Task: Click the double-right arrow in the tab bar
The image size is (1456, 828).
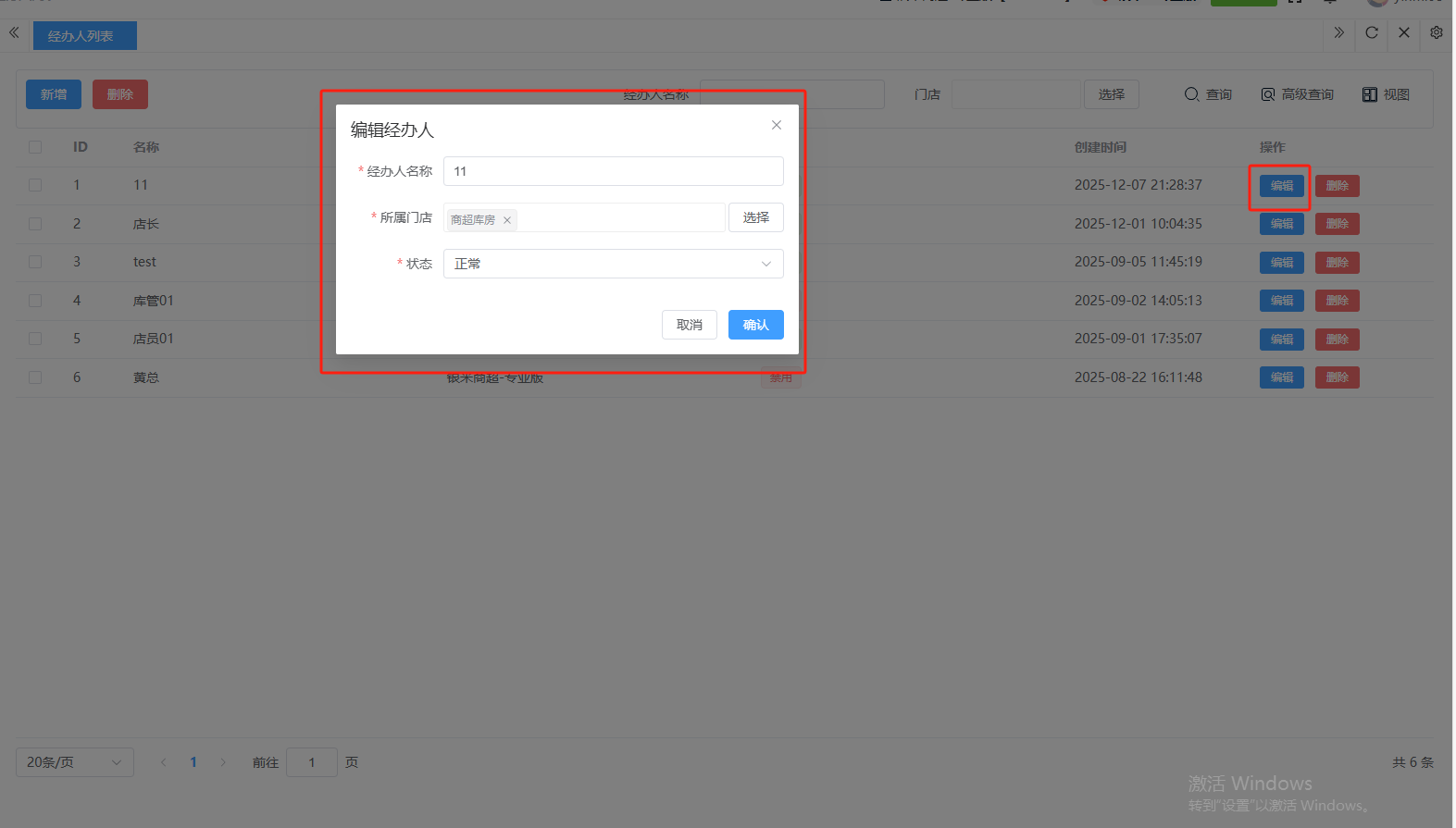Action: (x=1338, y=33)
